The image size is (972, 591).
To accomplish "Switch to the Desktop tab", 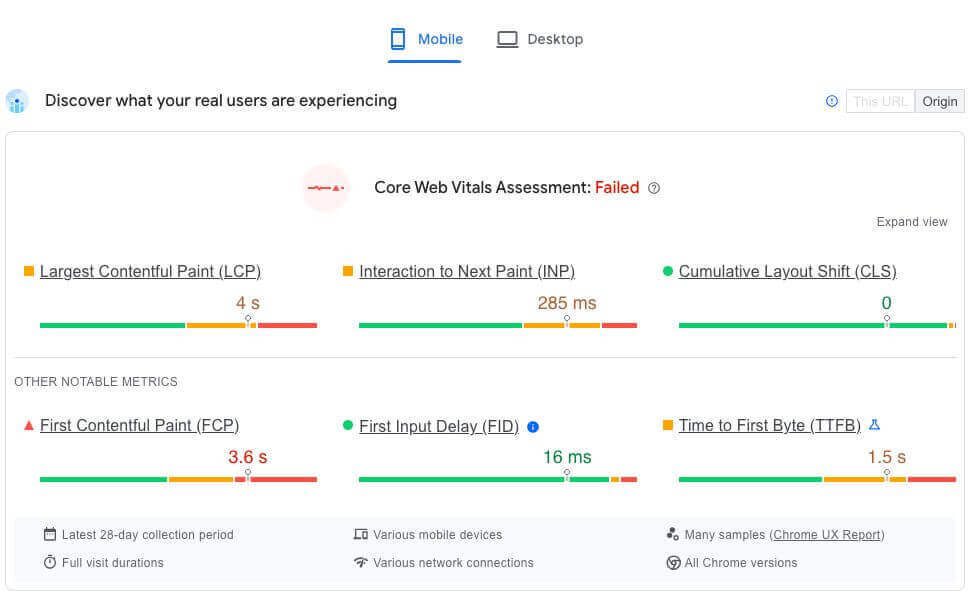I will pos(540,39).
